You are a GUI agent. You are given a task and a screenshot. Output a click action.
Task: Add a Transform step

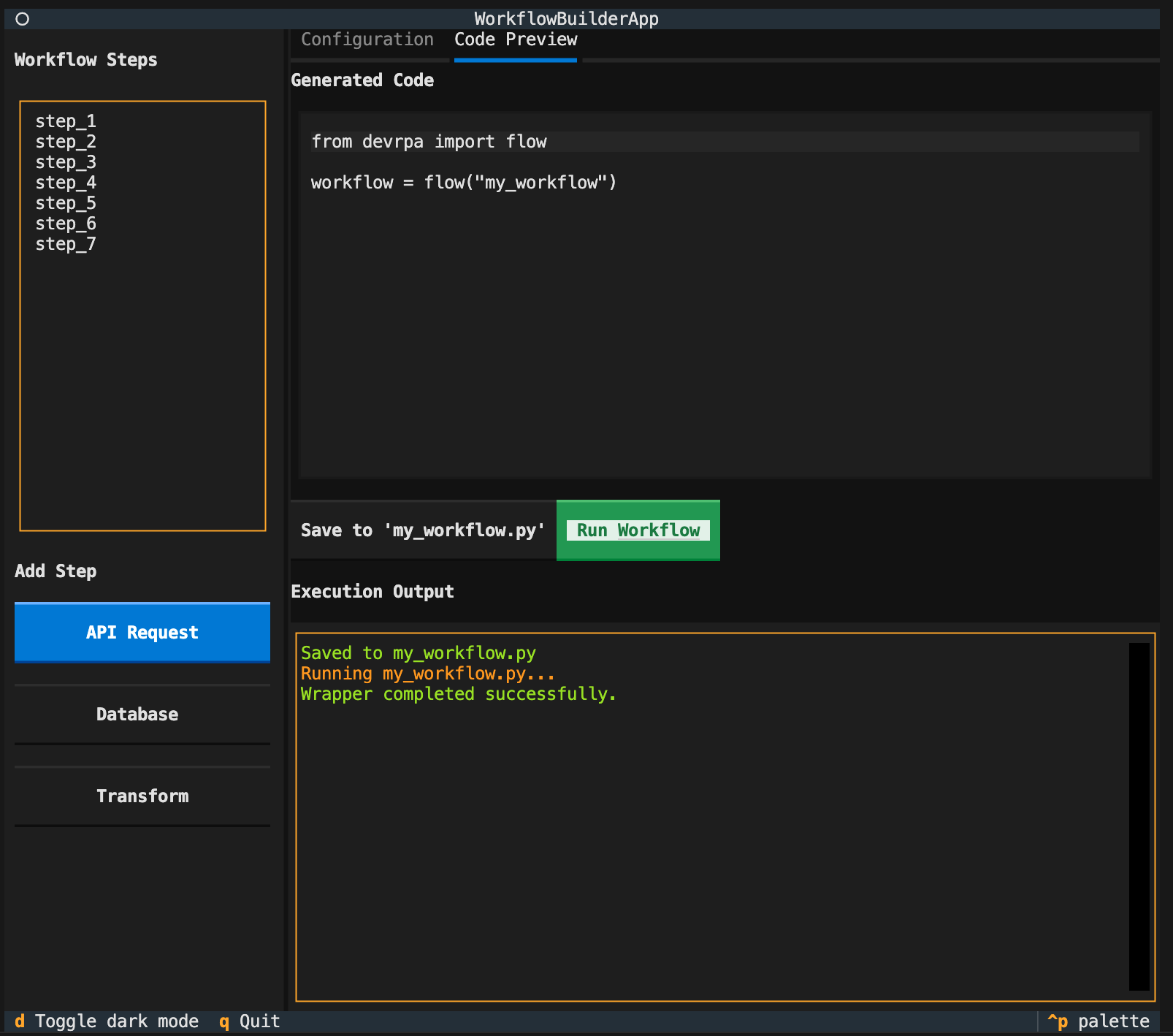(142, 796)
